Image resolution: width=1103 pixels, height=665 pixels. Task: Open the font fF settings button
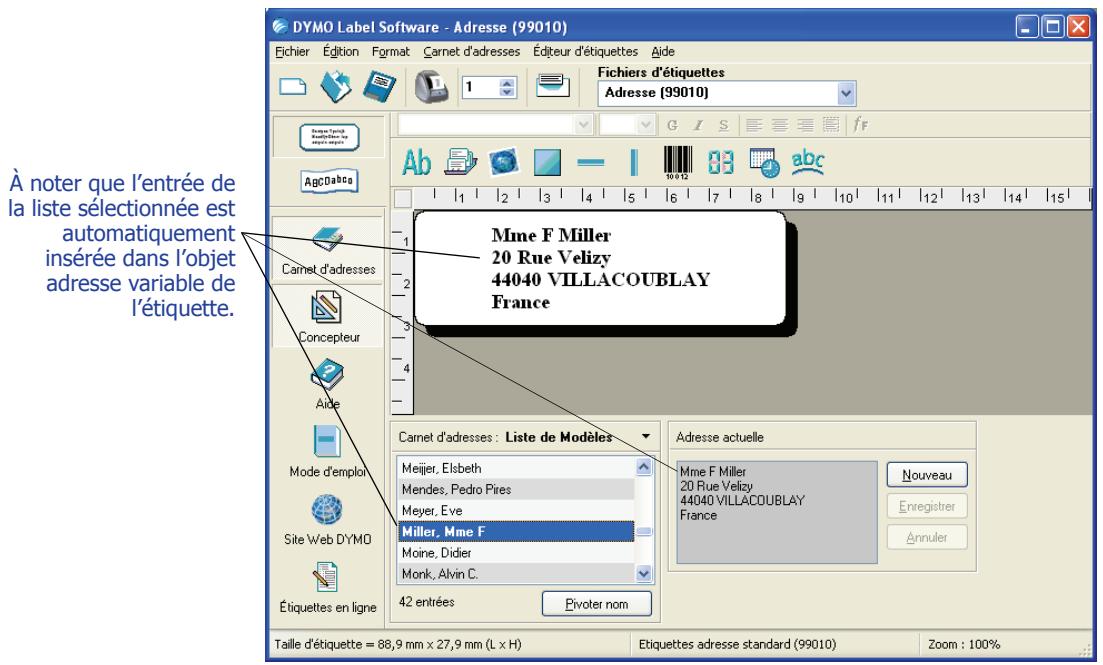coord(860,125)
